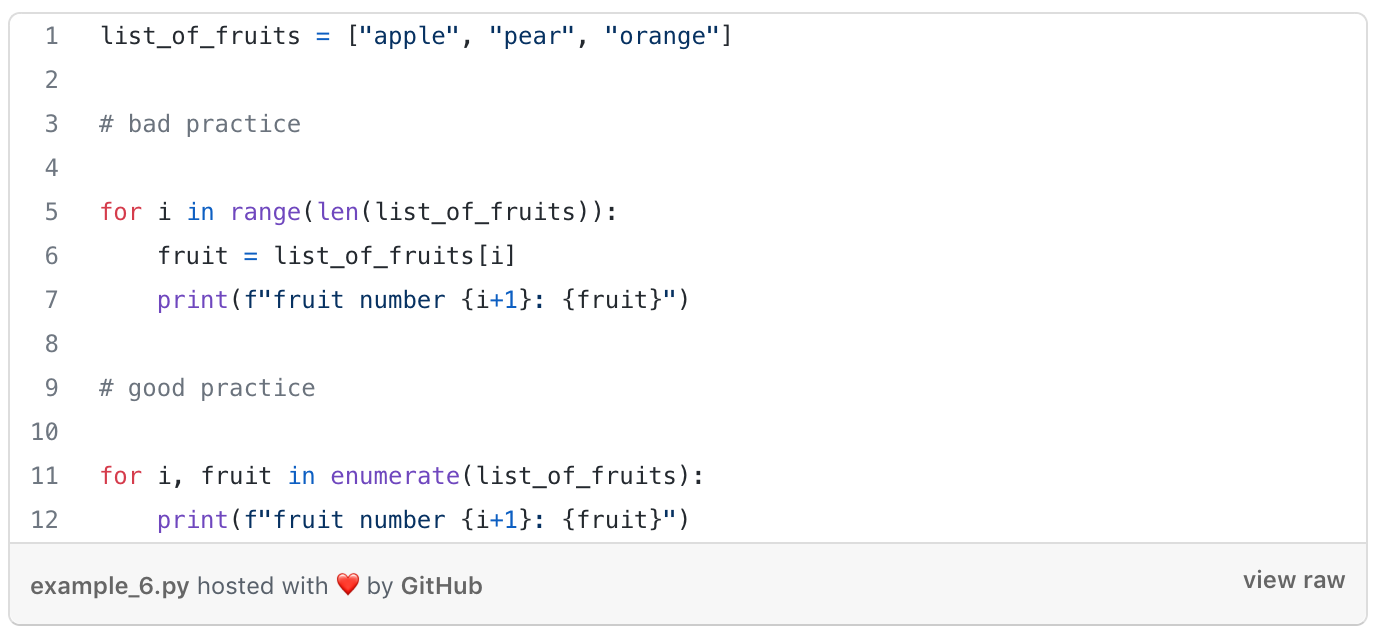The height and width of the screenshot is (636, 1382).
Task: Click the "# bad practice" comment
Action: (x=200, y=124)
